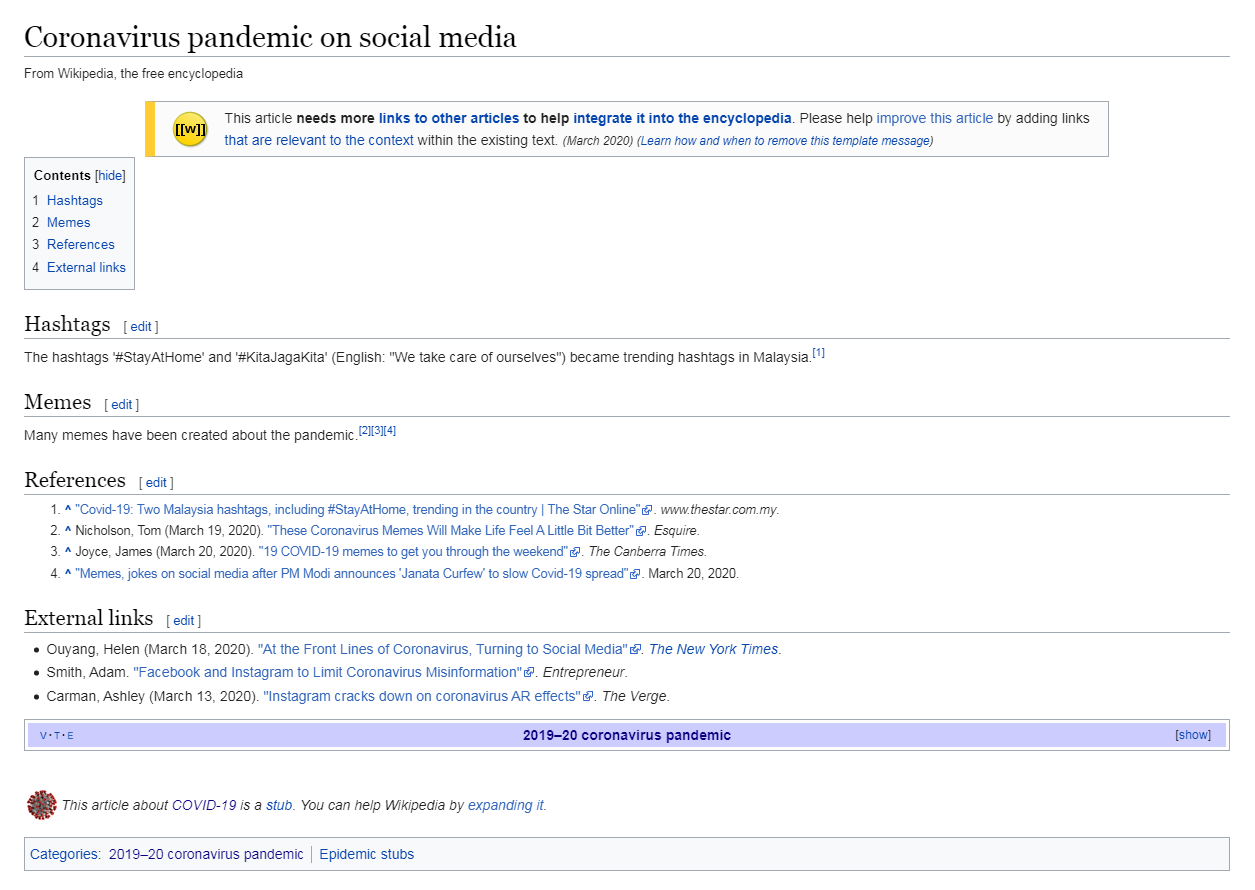Jump to References in the Contents
Image resolution: width=1255 pixels, height=890 pixels.
81,244
